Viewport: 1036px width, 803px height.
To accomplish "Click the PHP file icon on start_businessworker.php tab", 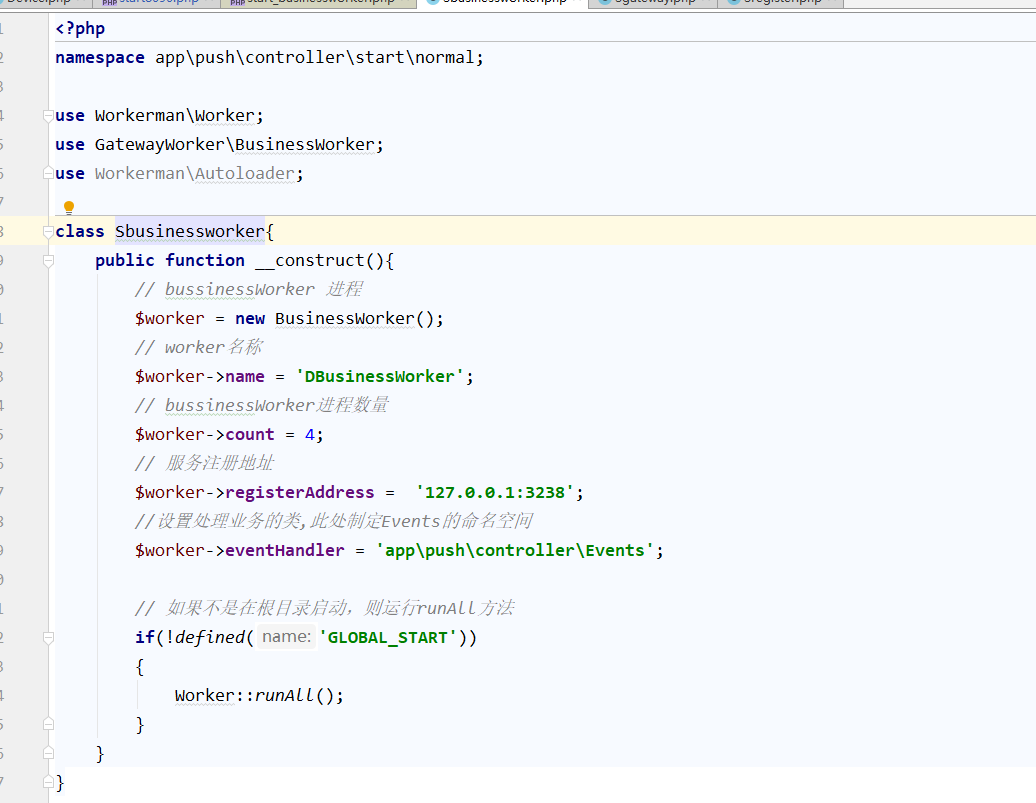I will click(237, 3).
